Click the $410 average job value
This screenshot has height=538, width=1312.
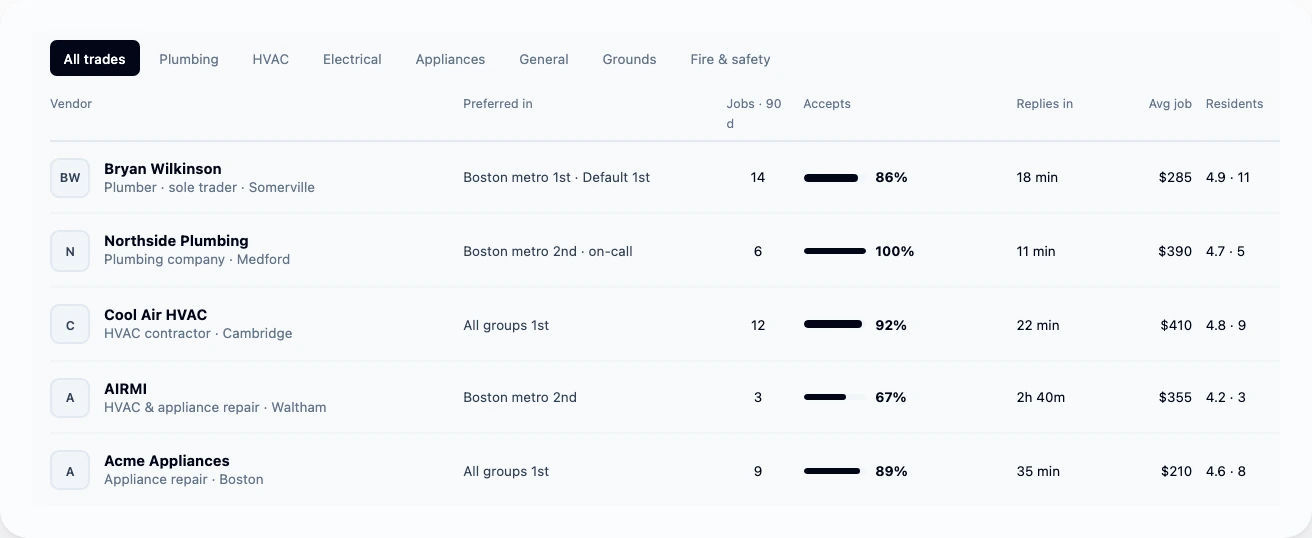(1176, 326)
